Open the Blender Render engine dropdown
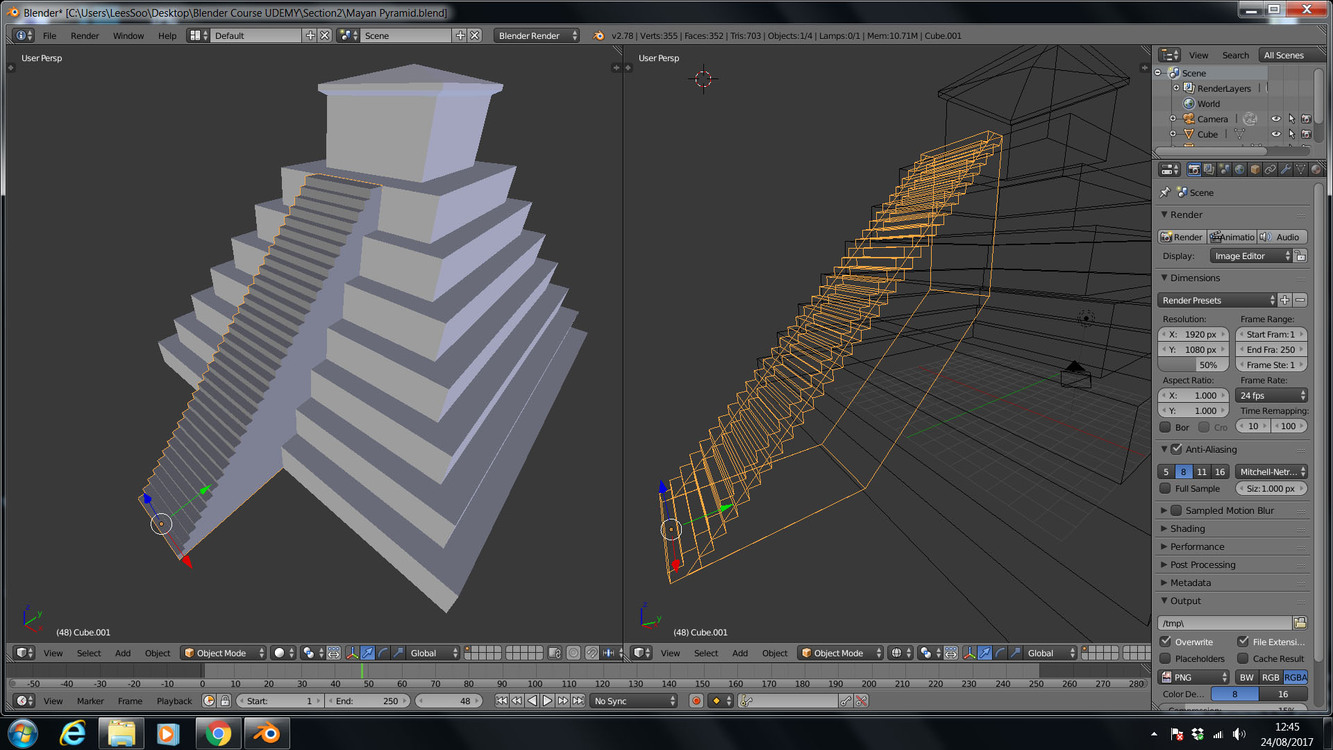The image size is (1333, 750). pos(537,36)
